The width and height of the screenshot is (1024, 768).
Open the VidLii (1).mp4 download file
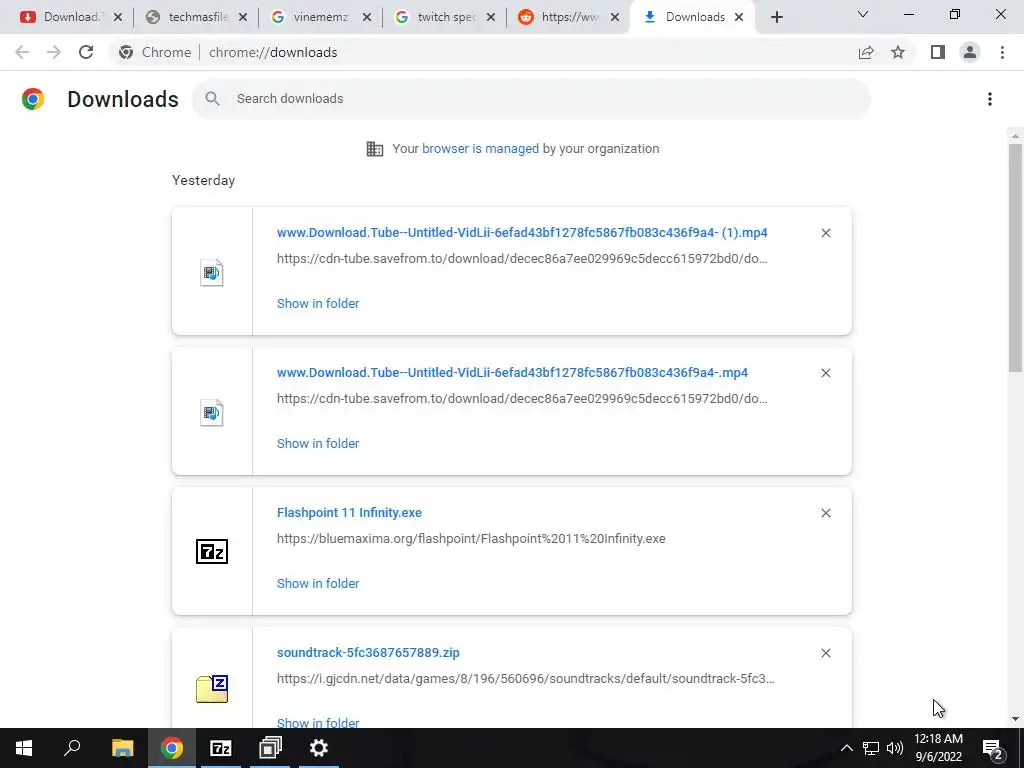coord(522,232)
